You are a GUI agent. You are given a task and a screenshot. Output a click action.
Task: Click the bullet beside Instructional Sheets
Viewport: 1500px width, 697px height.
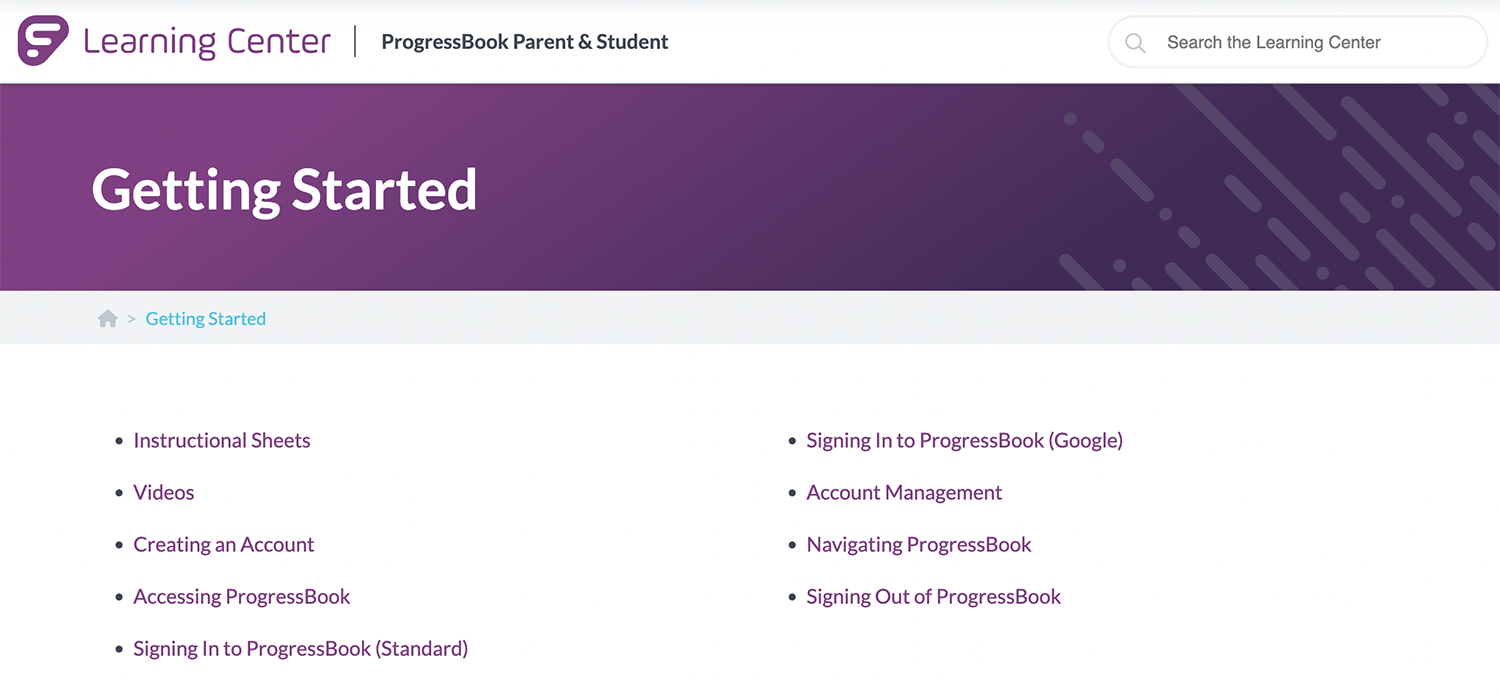120,441
